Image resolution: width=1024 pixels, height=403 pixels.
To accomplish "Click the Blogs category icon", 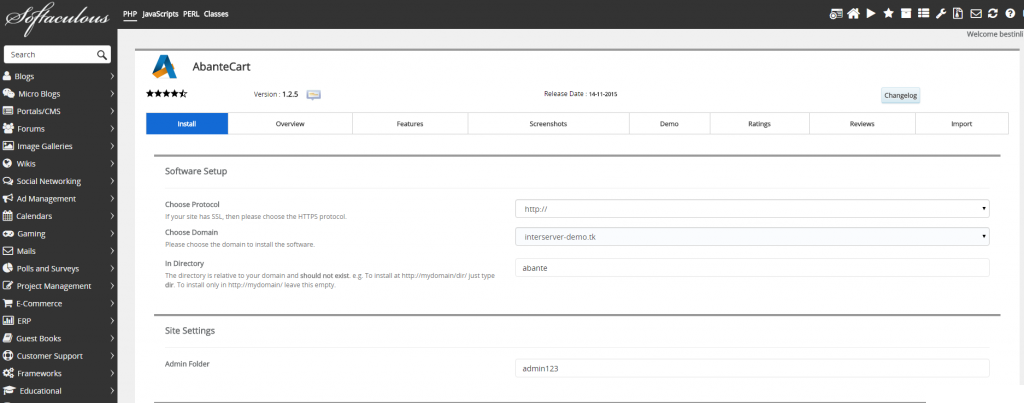I will click(8, 76).
